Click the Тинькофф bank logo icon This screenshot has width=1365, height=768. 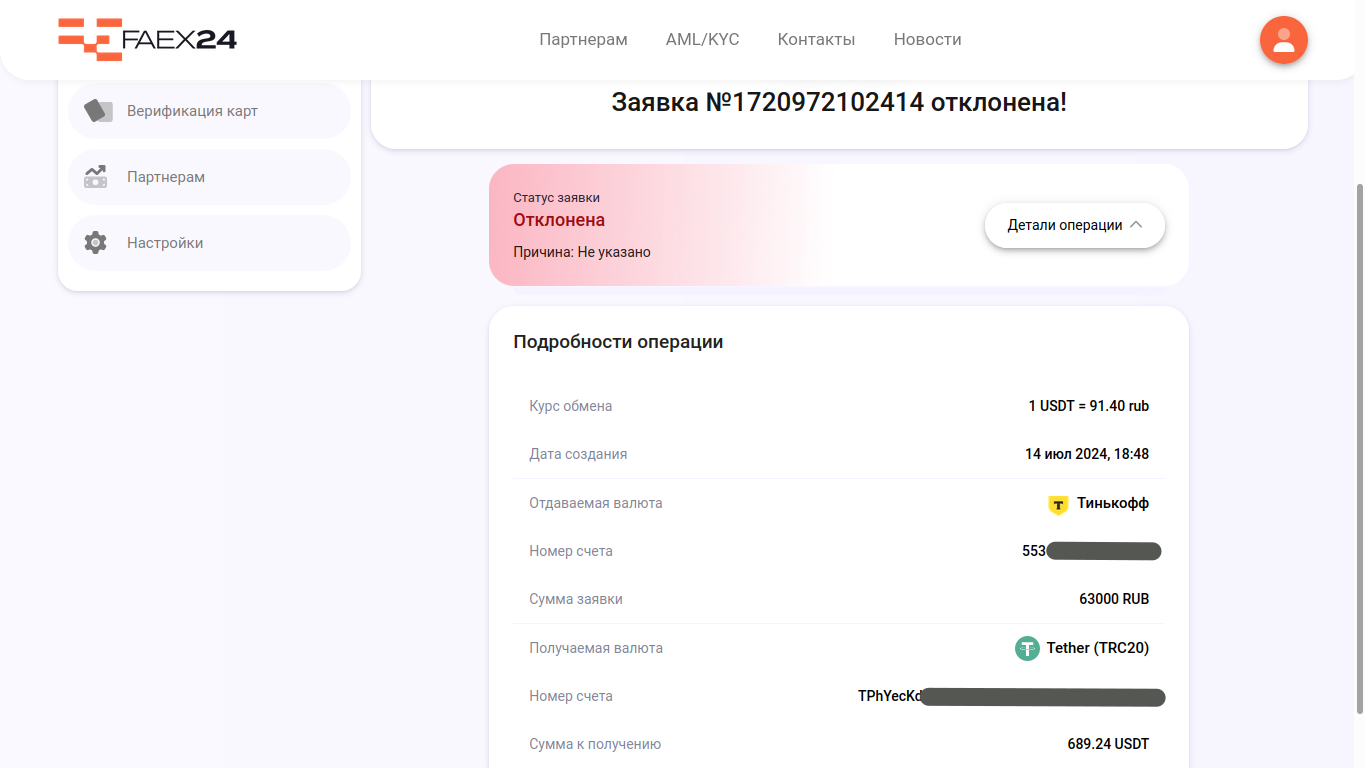click(x=1058, y=504)
